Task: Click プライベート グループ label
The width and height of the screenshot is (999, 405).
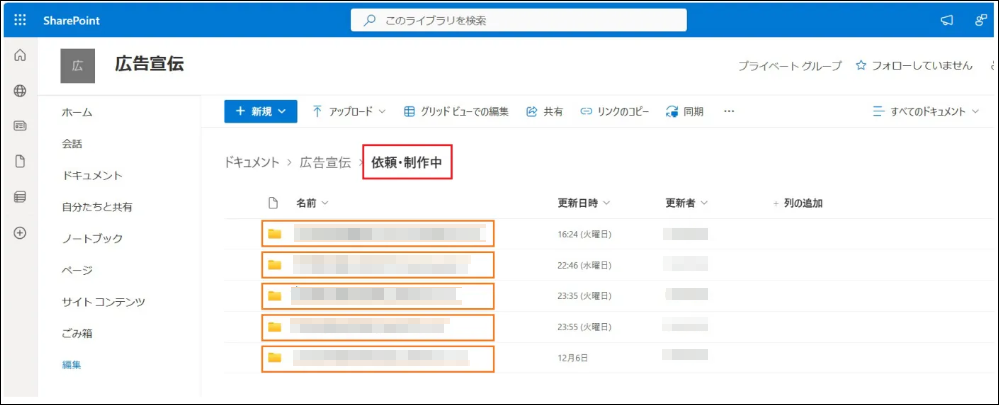Action: pyautogui.click(x=790, y=66)
